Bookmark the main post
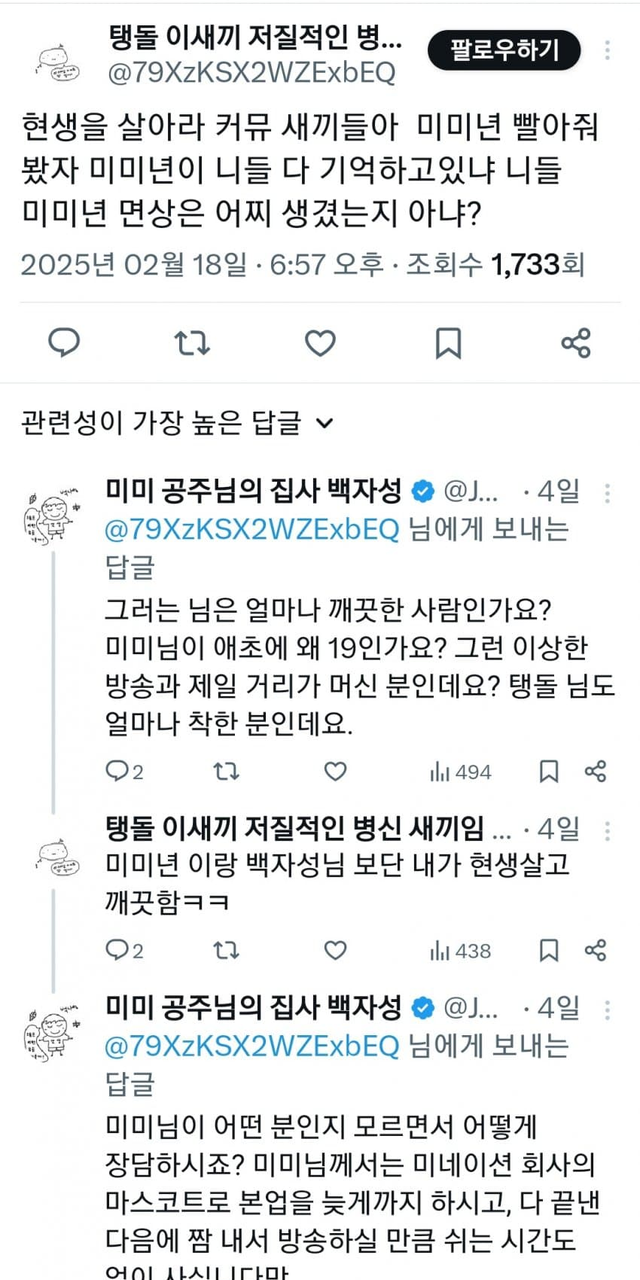The image size is (640, 1280). pyautogui.click(x=448, y=343)
